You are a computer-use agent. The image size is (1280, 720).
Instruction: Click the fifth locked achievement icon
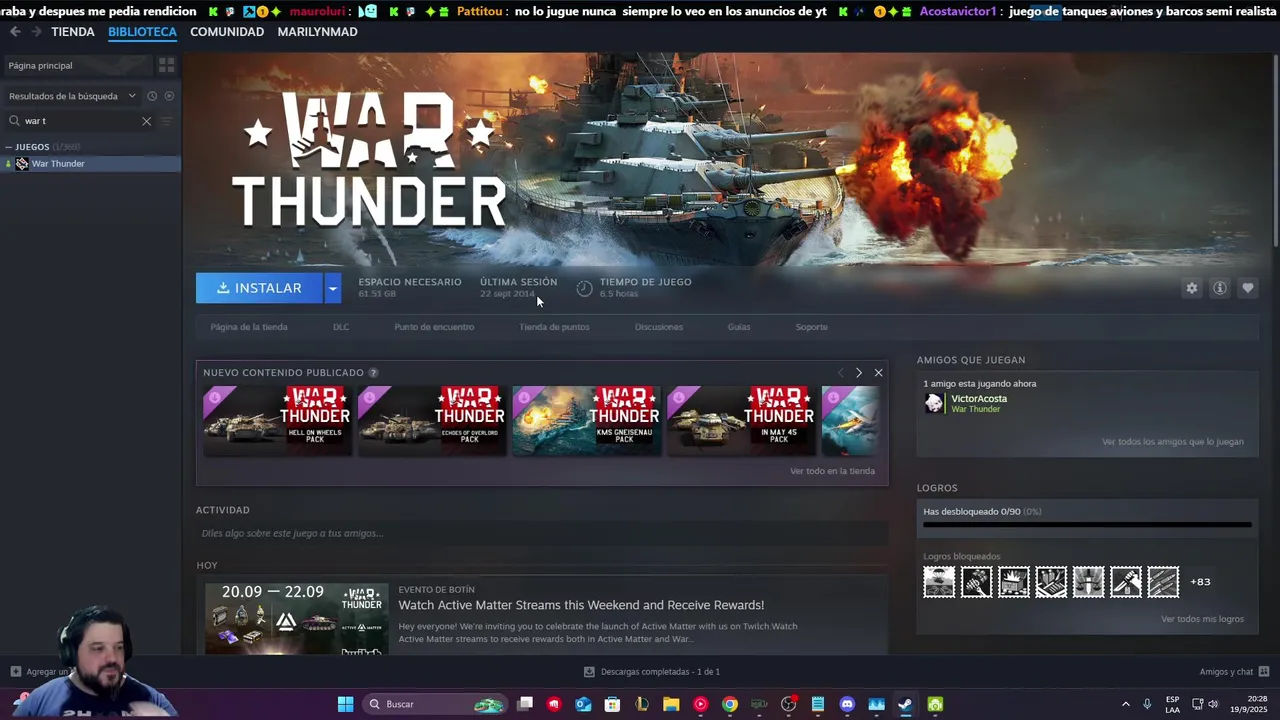coord(1088,582)
